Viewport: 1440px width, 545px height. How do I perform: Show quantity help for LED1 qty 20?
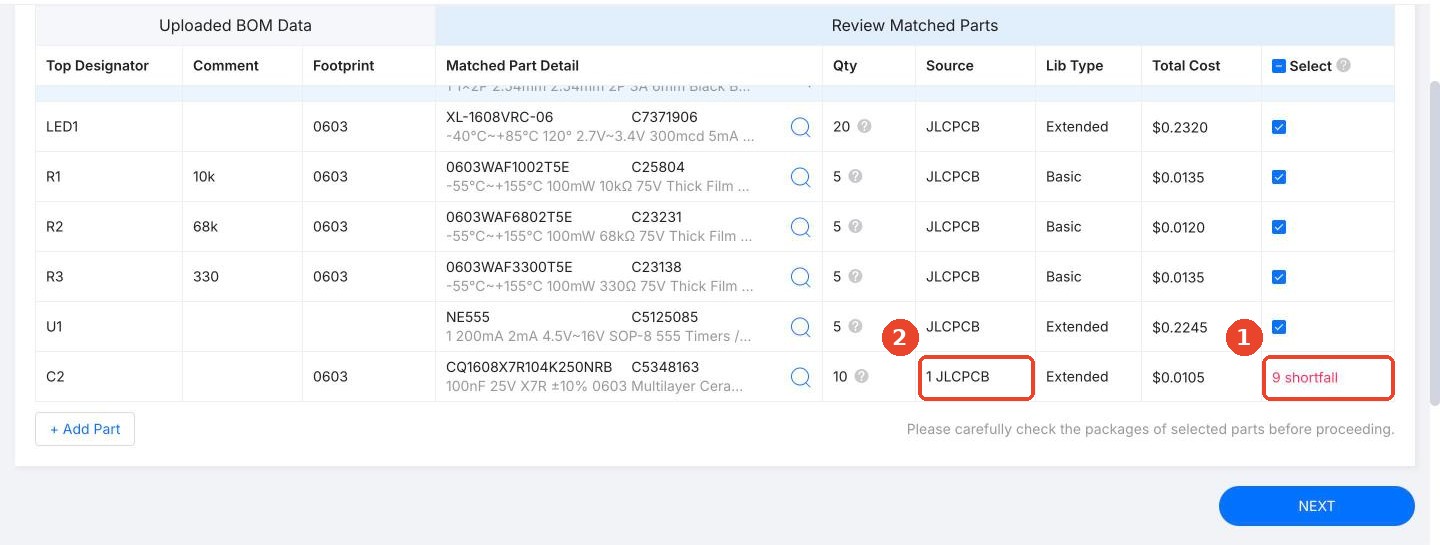point(864,127)
